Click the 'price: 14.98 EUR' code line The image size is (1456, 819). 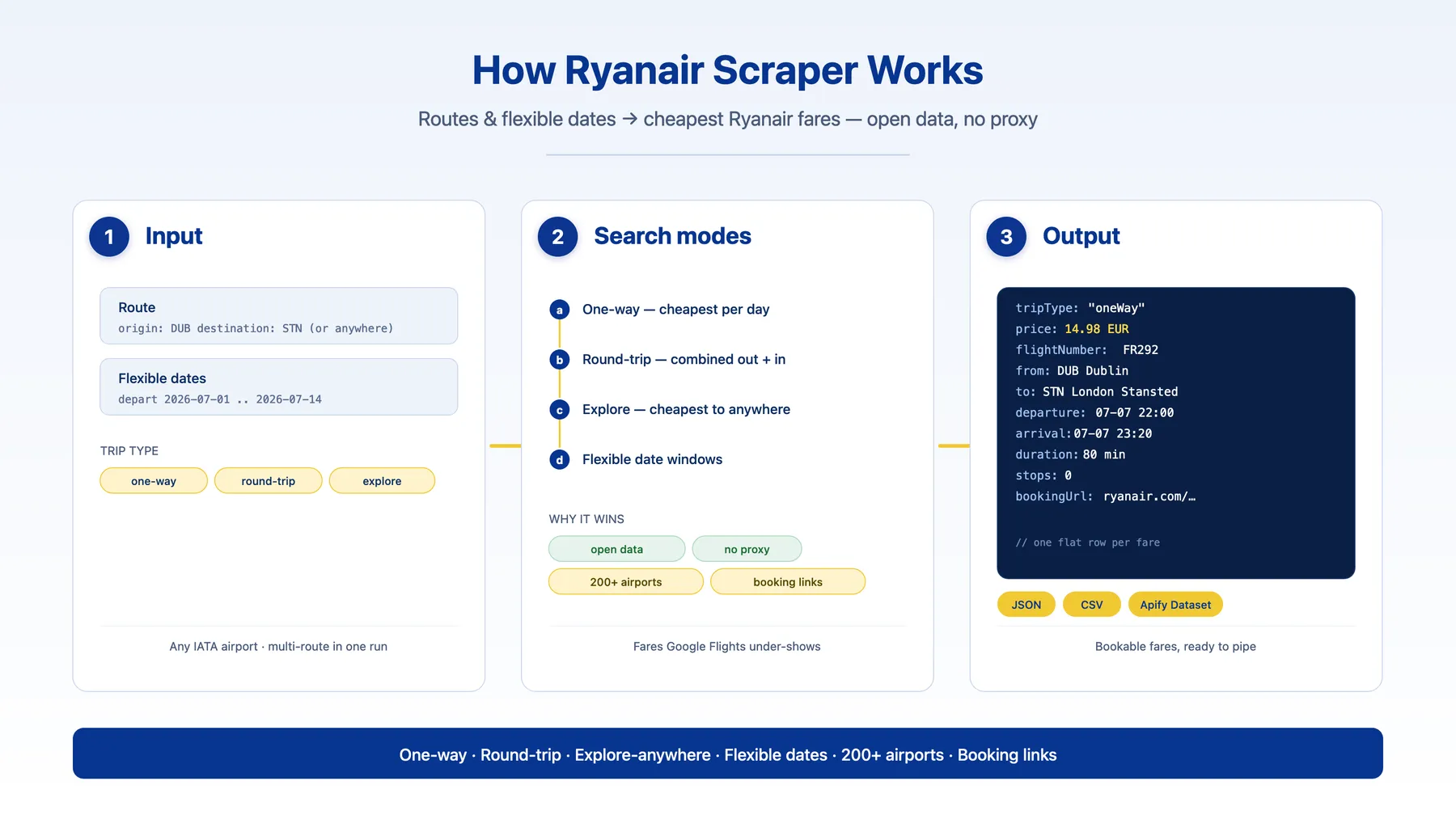pyautogui.click(x=1072, y=329)
